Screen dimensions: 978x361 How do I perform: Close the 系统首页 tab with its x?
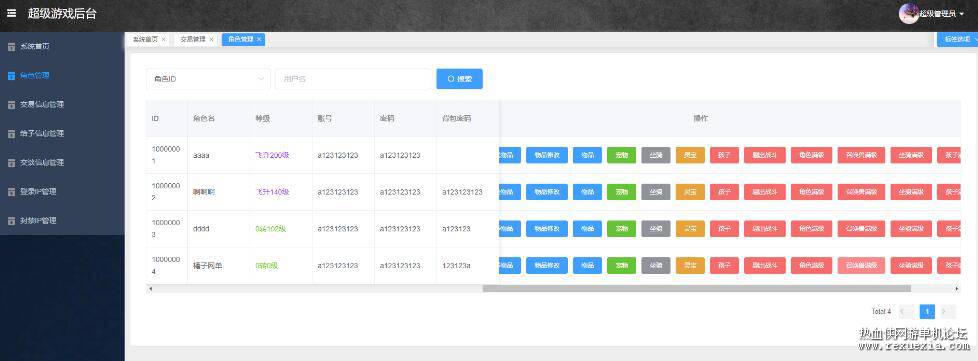pos(163,39)
